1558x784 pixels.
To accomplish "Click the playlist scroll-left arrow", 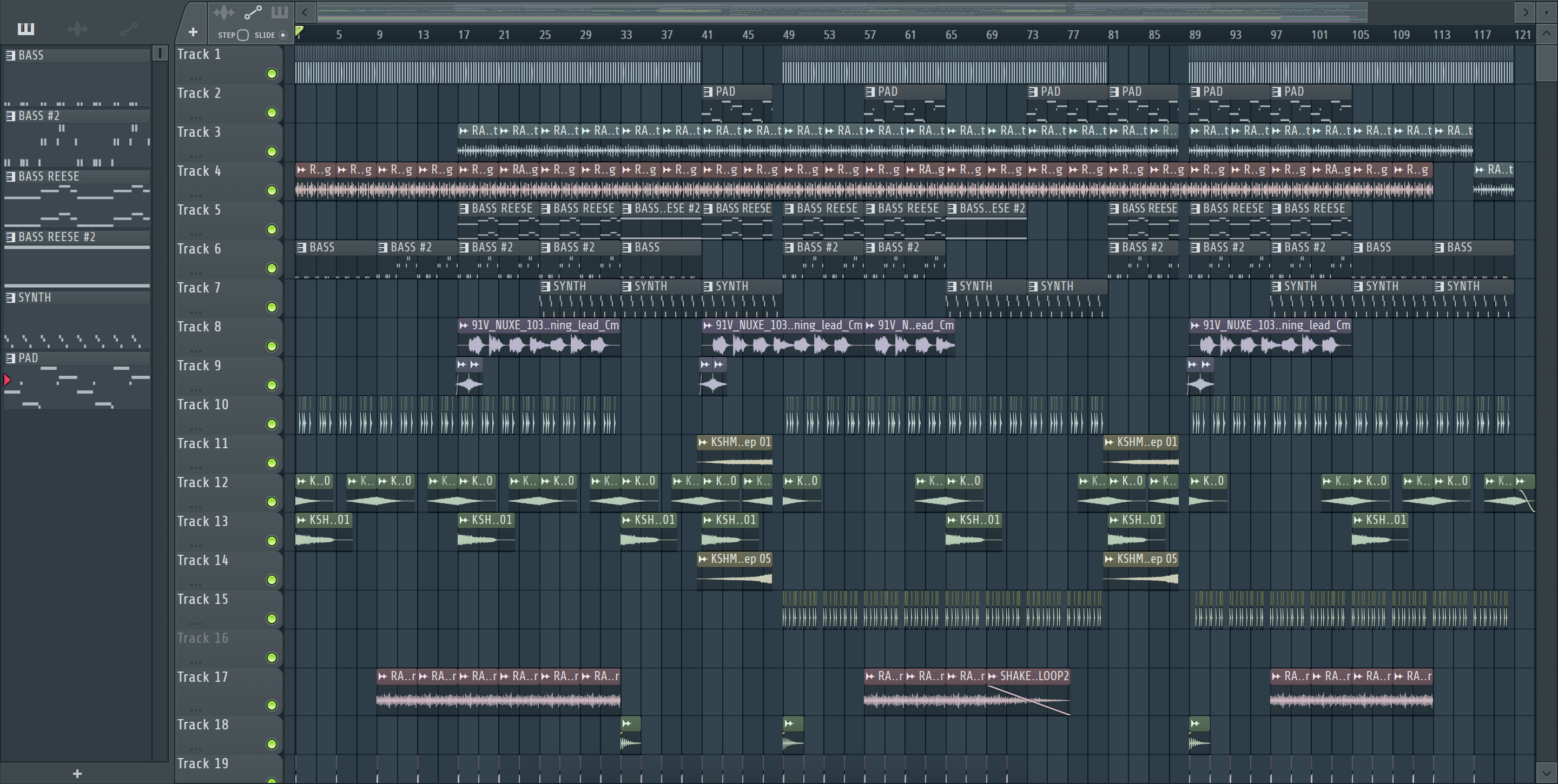I will pos(306,12).
